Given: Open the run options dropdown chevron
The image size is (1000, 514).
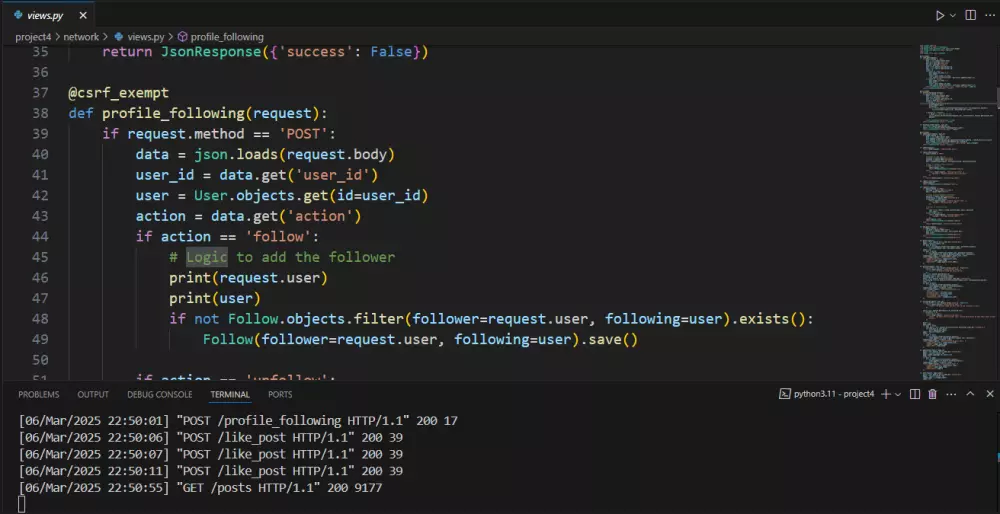Looking at the screenshot, I should point(953,15).
